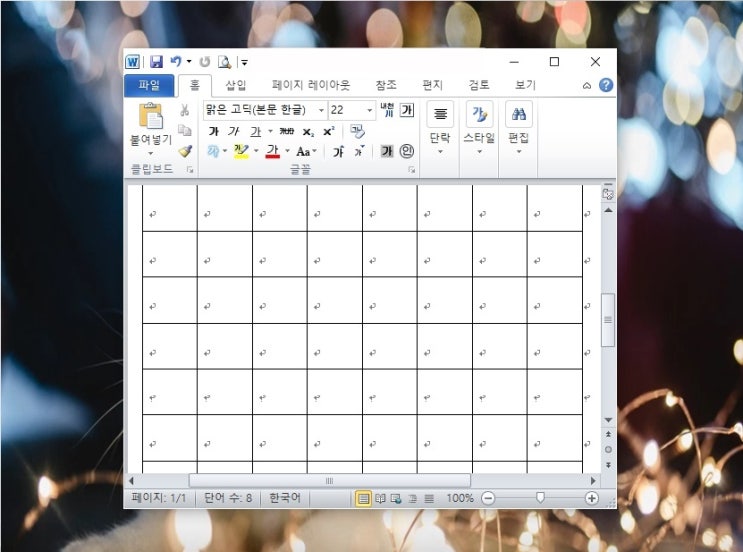Expand the Customize Quick Access Toolbar arrow
743x552 pixels.
(x=245, y=62)
